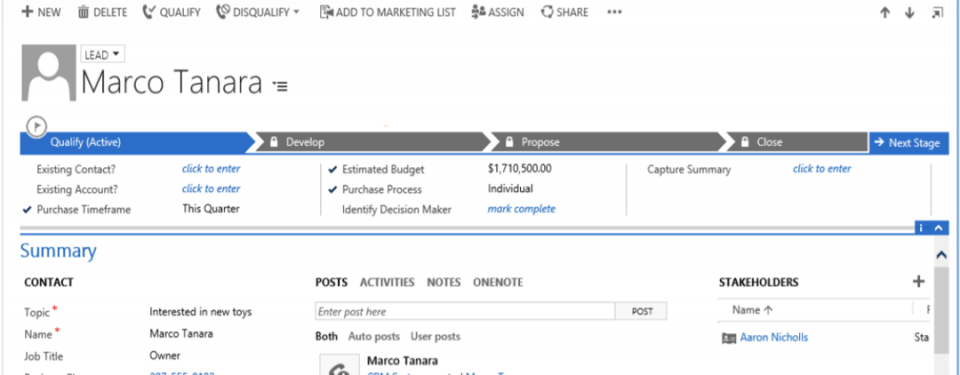Click mark complete for Identify Decision Maker
Screen dimensions: 960x375
point(522,209)
